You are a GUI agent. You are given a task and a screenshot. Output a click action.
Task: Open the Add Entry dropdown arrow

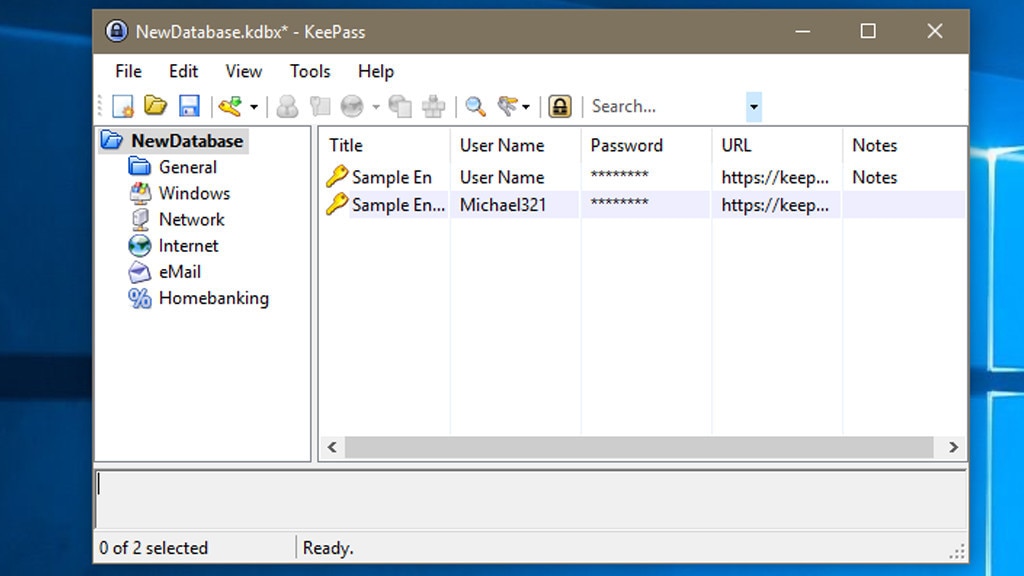coord(252,105)
